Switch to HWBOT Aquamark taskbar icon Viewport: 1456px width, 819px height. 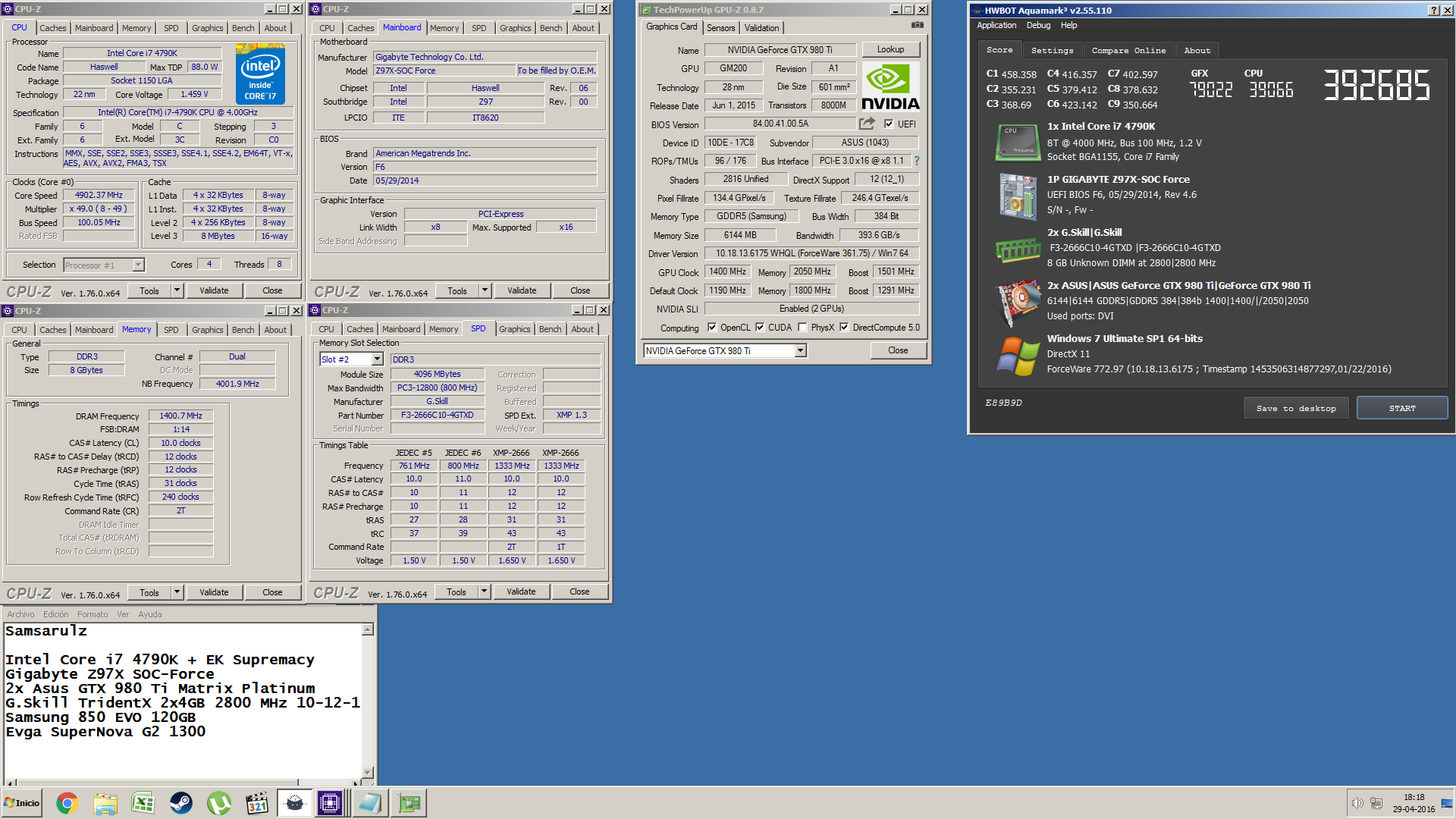tap(294, 803)
